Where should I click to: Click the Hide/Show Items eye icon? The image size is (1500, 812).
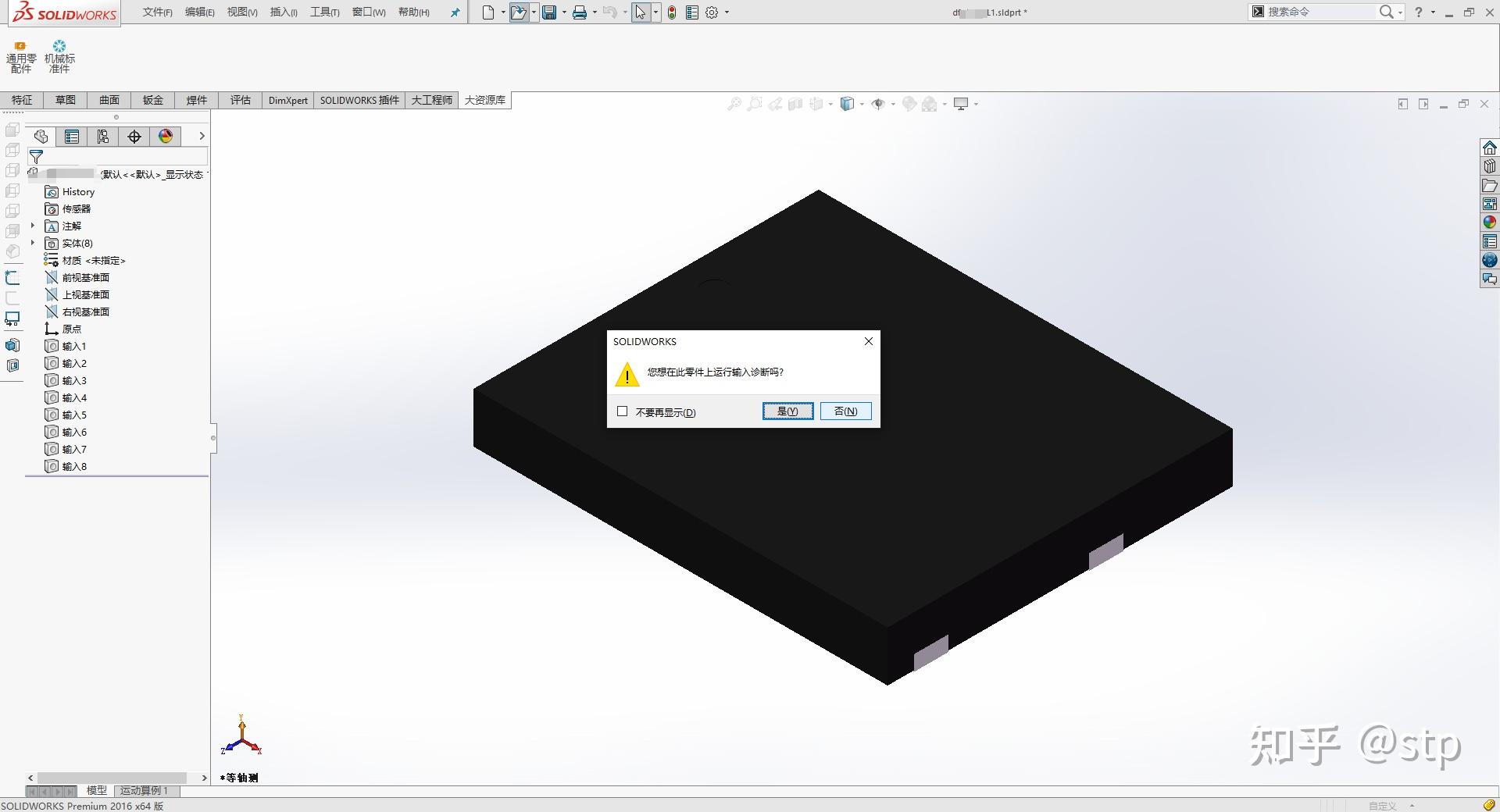878,103
